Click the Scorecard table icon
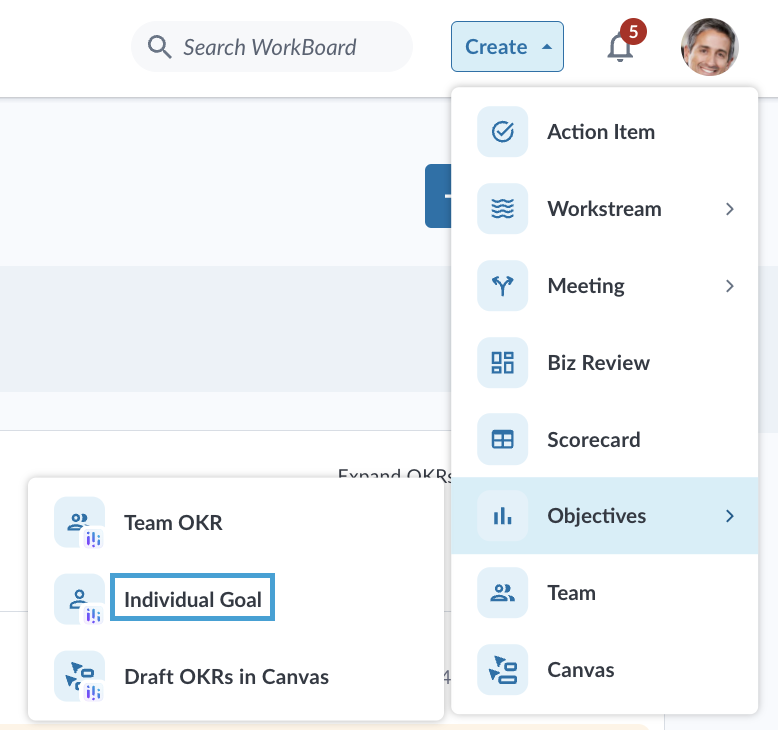 502,439
